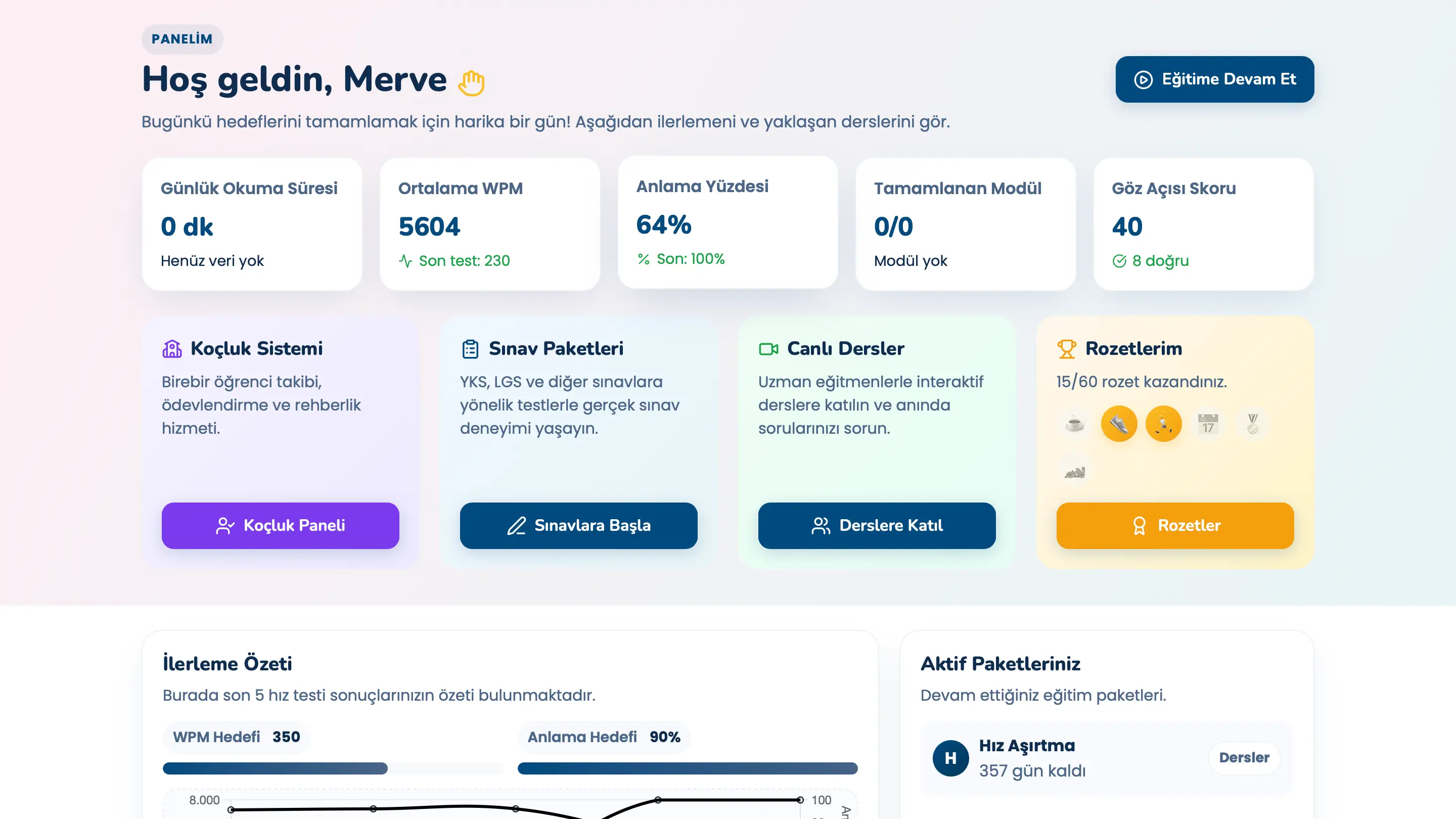Image resolution: width=1456 pixels, height=819 pixels.
Task: Click the coffee cup badge
Action: (1074, 423)
